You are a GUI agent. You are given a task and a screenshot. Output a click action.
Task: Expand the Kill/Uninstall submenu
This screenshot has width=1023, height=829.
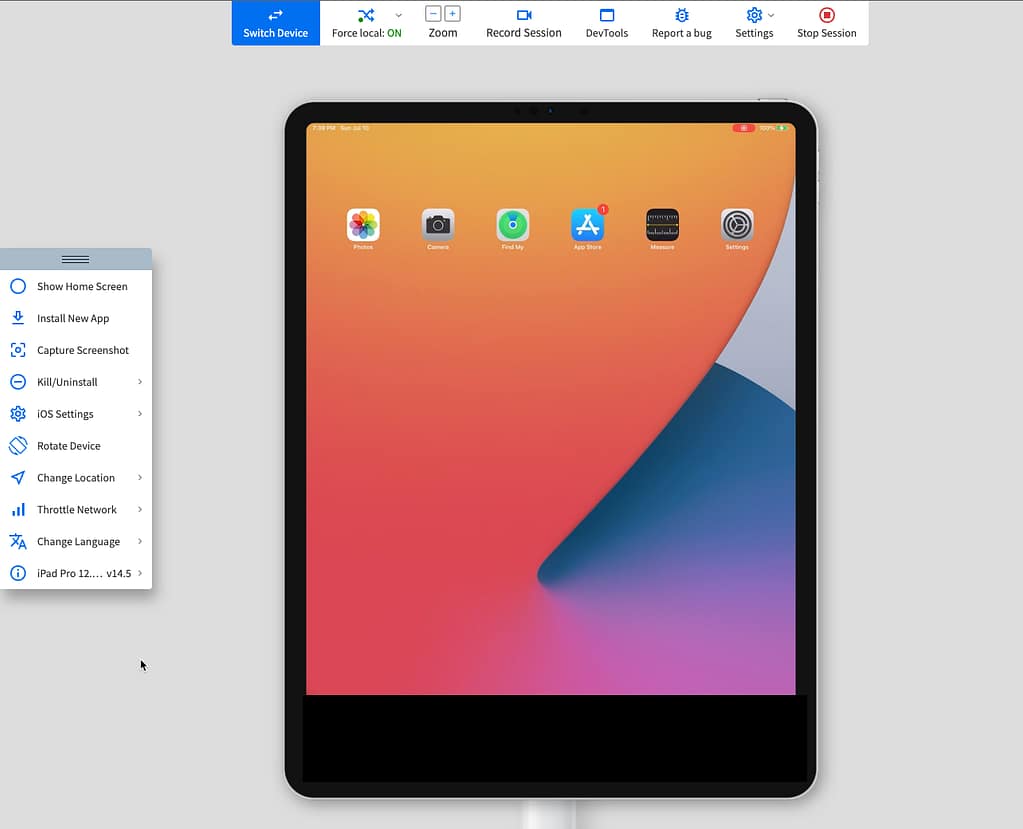coord(76,382)
